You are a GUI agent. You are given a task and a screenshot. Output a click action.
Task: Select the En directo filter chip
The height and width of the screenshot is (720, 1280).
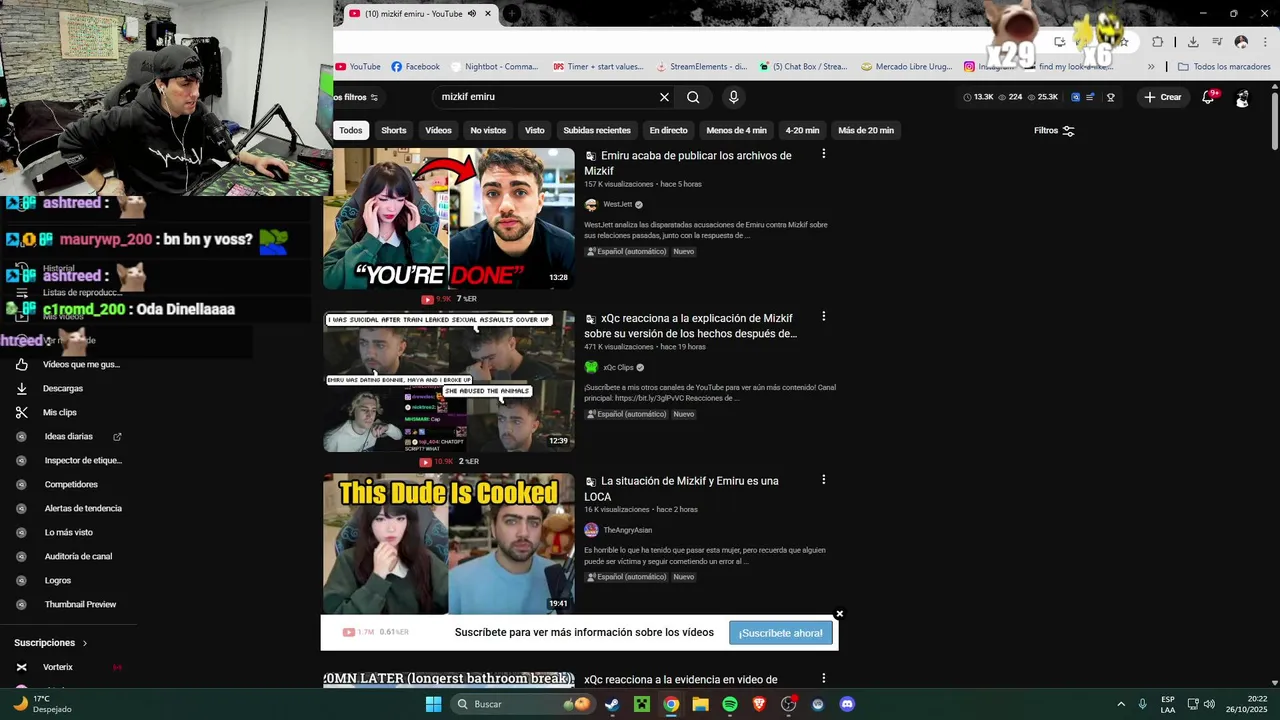pos(668,130)
